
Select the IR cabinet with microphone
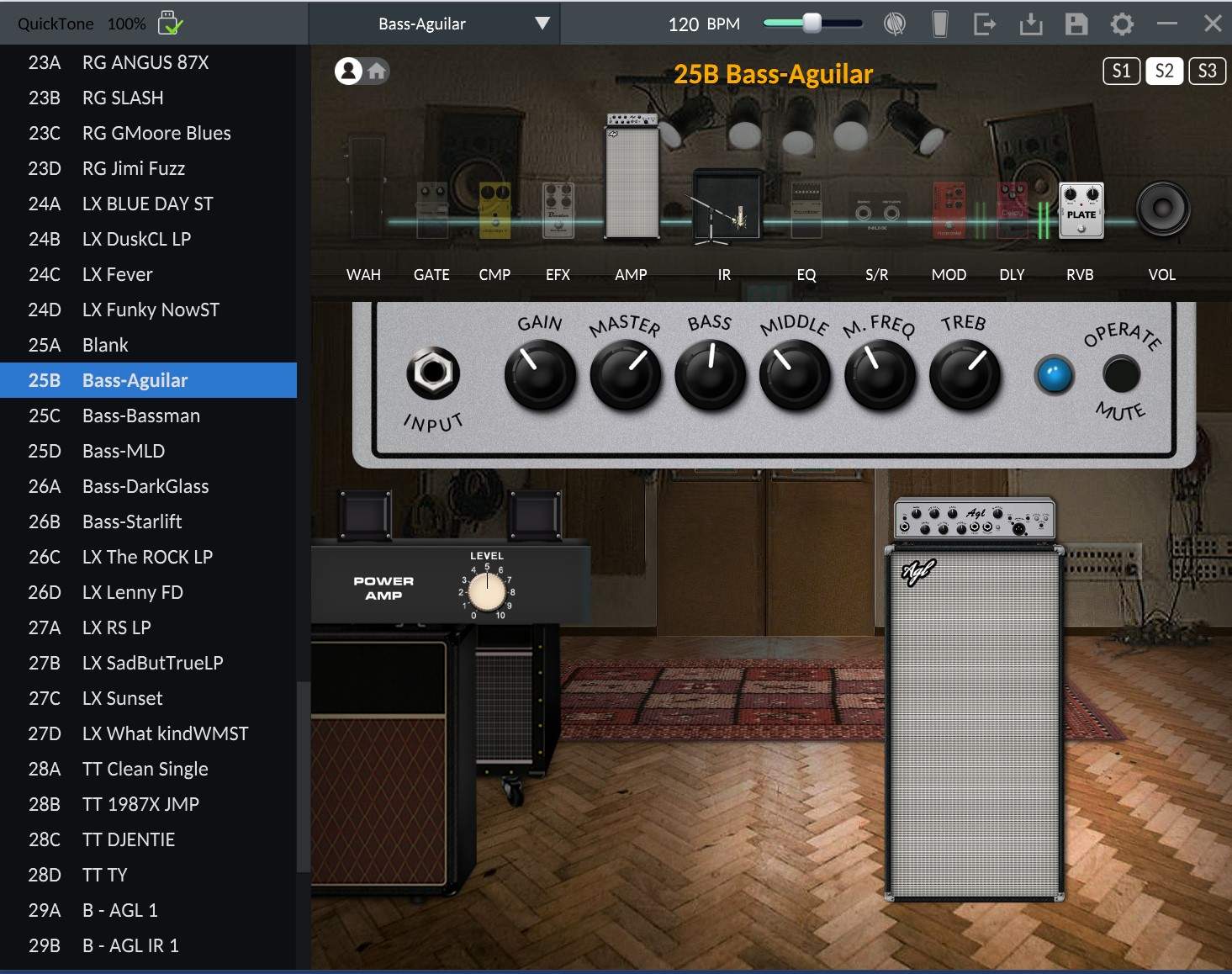tap(725, 207)
